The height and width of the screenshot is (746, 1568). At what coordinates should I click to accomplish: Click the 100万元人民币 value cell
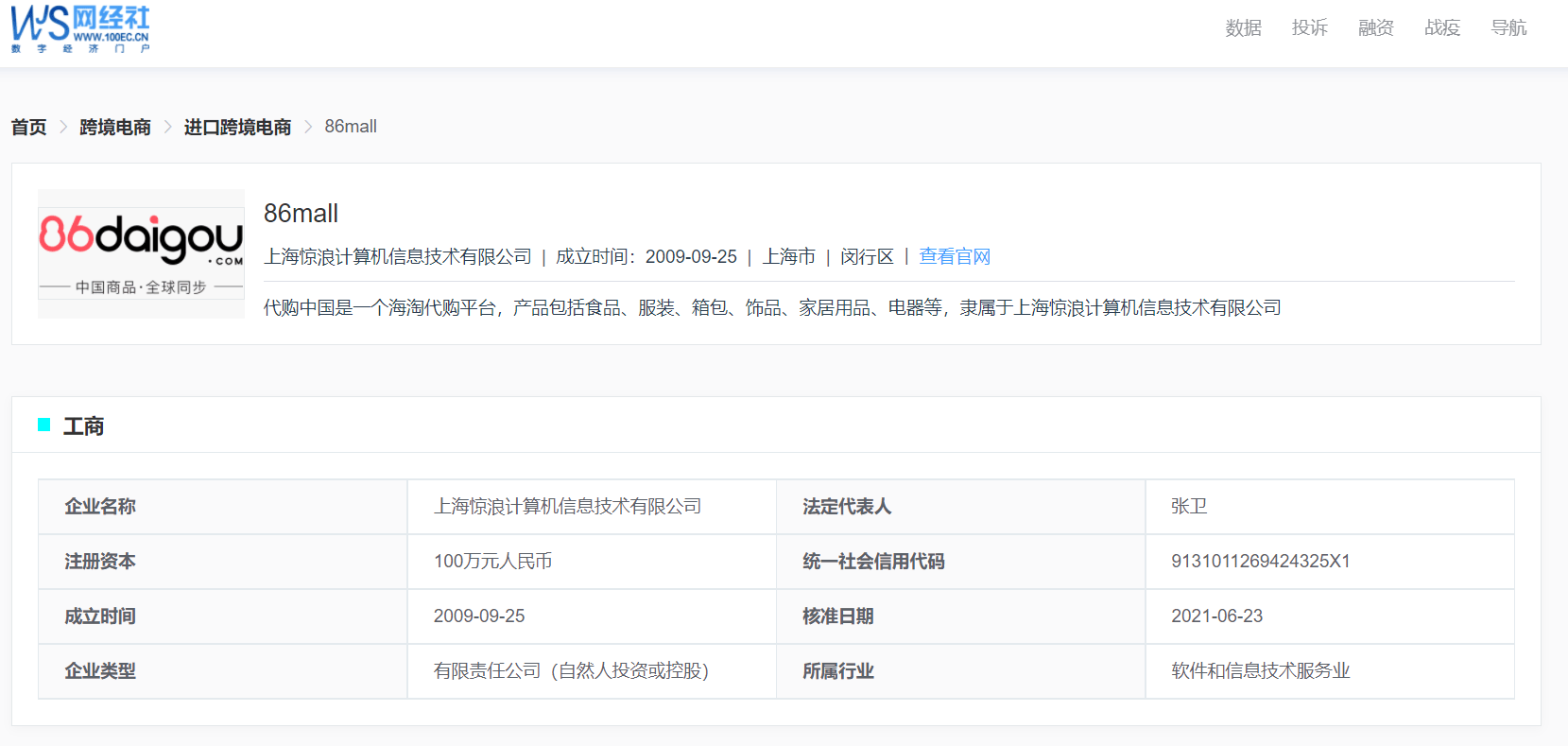point(592,562)
